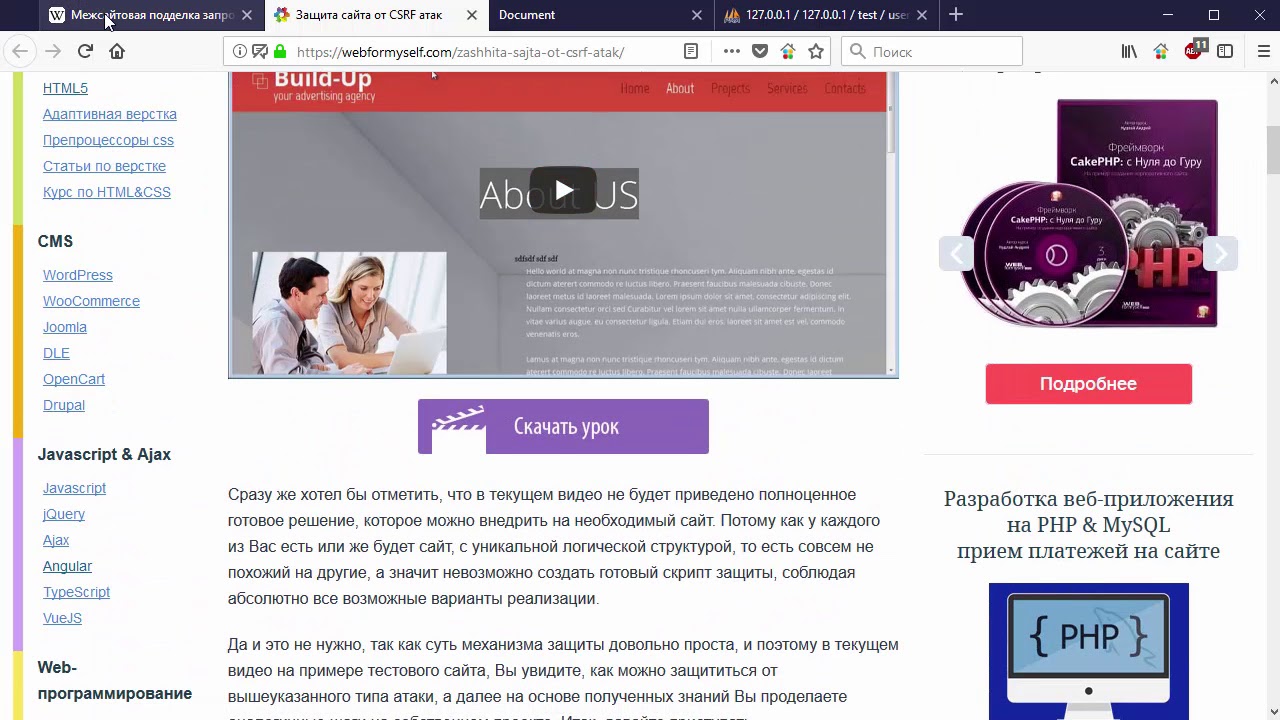Toggle the sidebars toolbar icon
Screen dimensions: 1280x720
pyautogui.click(x=1225, y=52)
